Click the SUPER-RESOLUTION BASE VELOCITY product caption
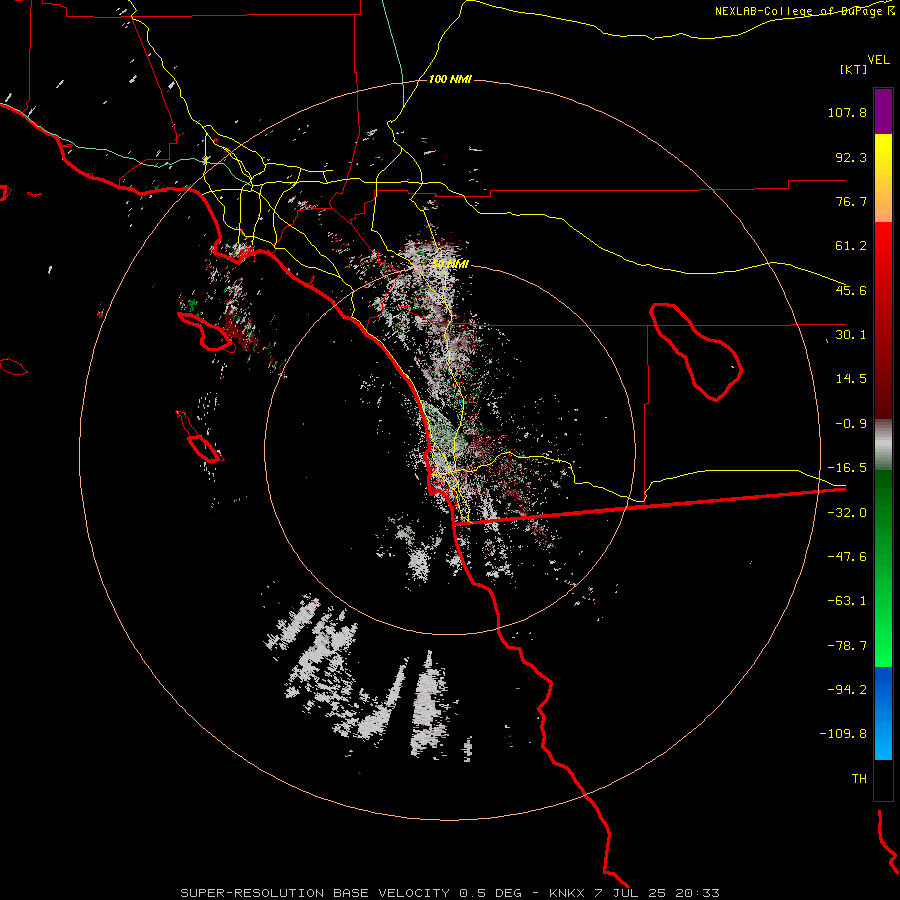This screenshot has height=900, width=900. click(315, 893)
